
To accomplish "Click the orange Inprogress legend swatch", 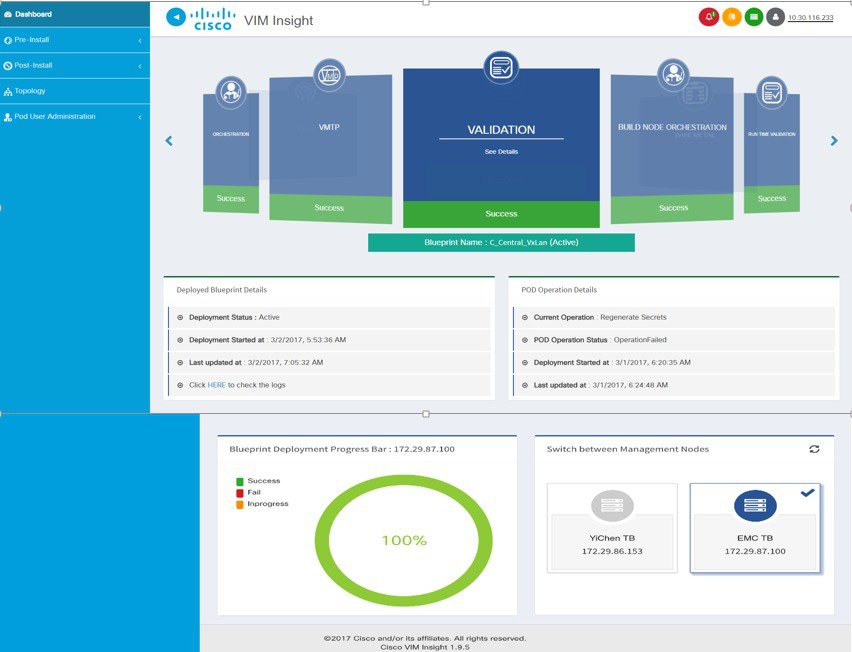I will point(240,504).
